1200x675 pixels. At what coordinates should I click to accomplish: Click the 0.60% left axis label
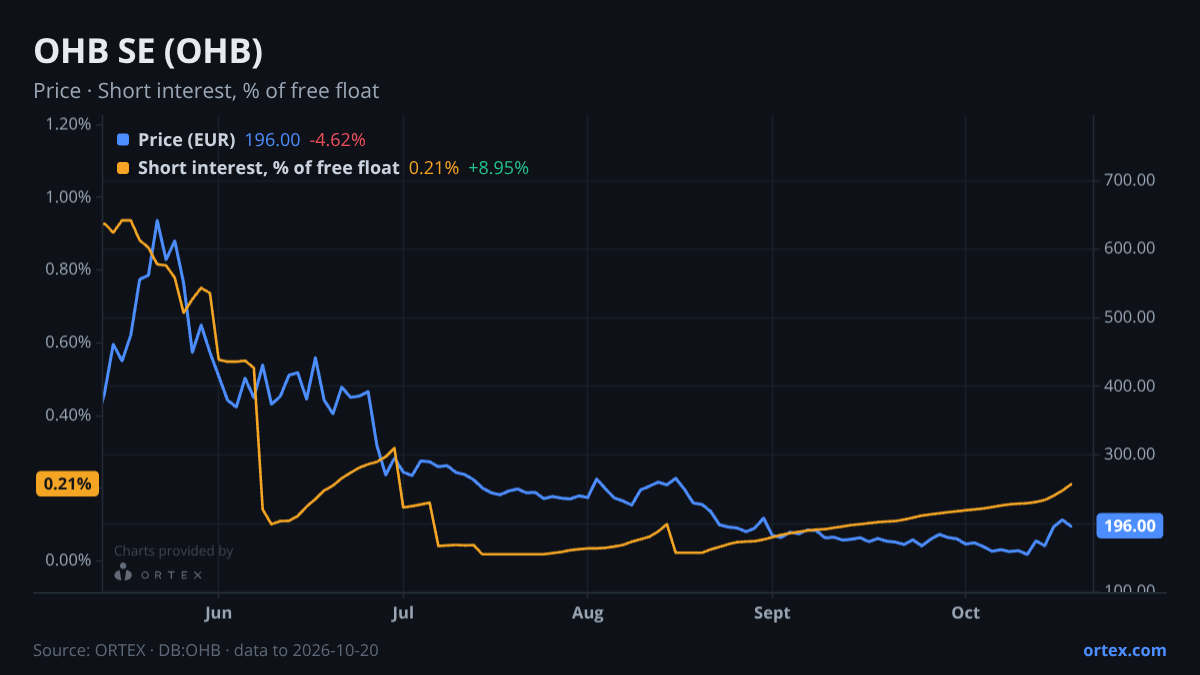[x=68, y=342]
